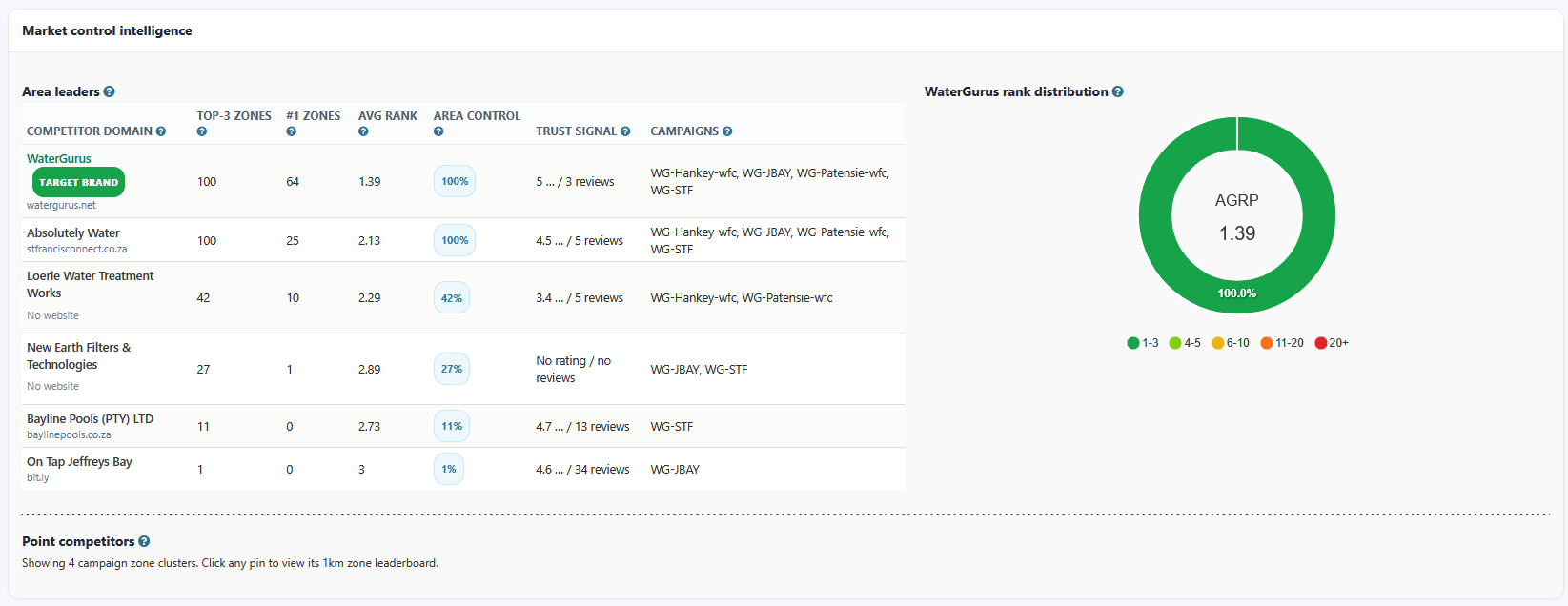Click the "5 ... / 3 reviews" trust signal

575,181
